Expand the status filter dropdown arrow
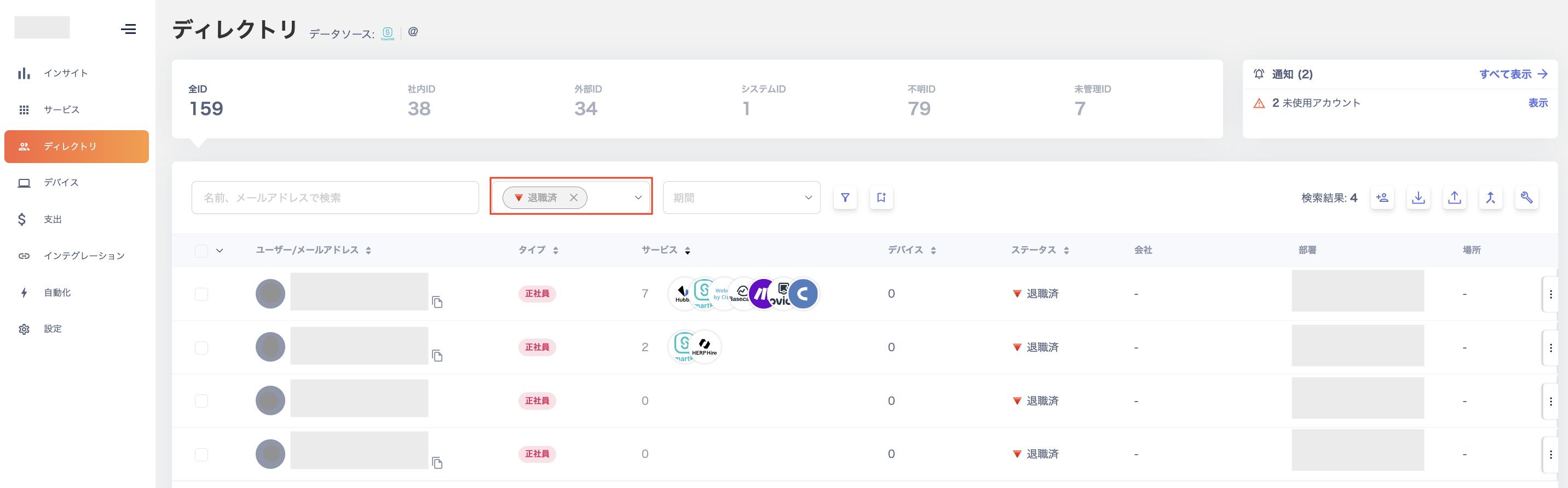 coord(638,197)
